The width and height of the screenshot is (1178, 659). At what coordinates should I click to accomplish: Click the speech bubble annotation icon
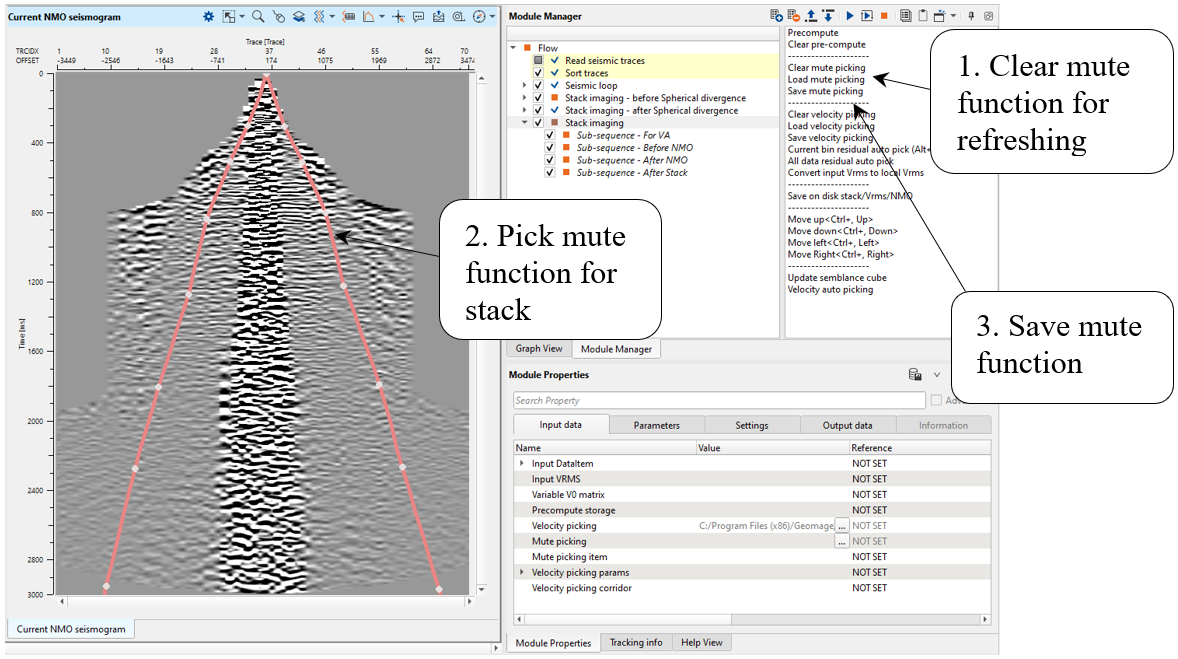(418, 16)
